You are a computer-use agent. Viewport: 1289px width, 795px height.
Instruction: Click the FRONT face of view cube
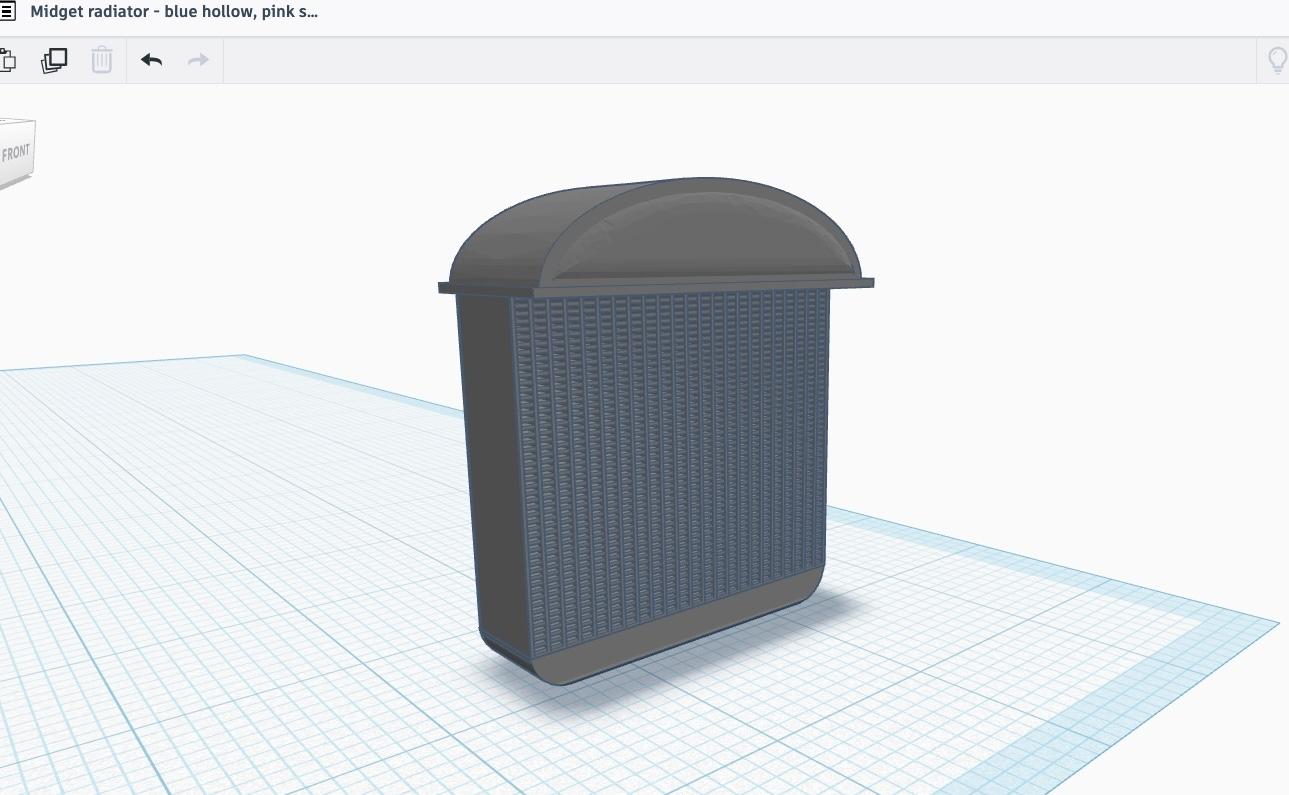coord(16,153)
